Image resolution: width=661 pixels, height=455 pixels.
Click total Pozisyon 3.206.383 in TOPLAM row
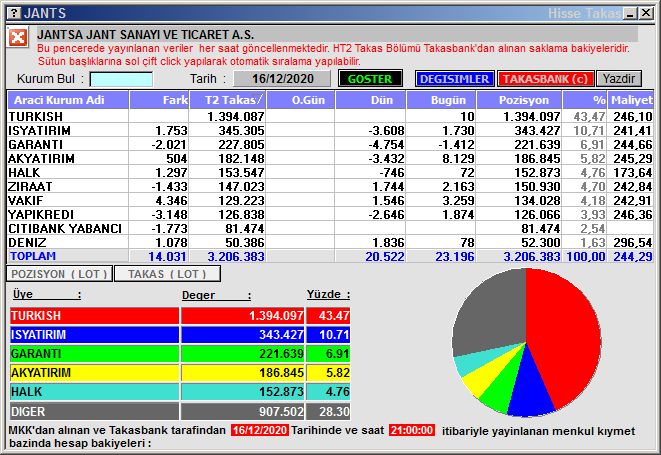(x=532, y=256)
